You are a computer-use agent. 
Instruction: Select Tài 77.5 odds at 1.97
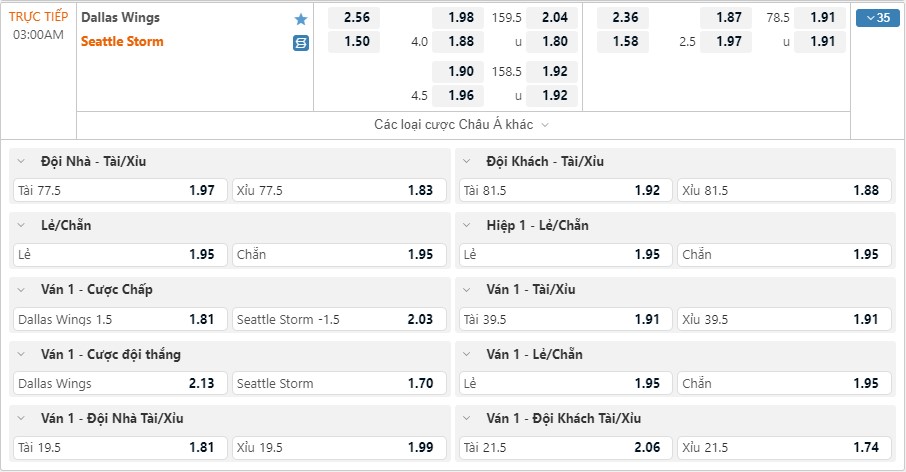point(121,190)
